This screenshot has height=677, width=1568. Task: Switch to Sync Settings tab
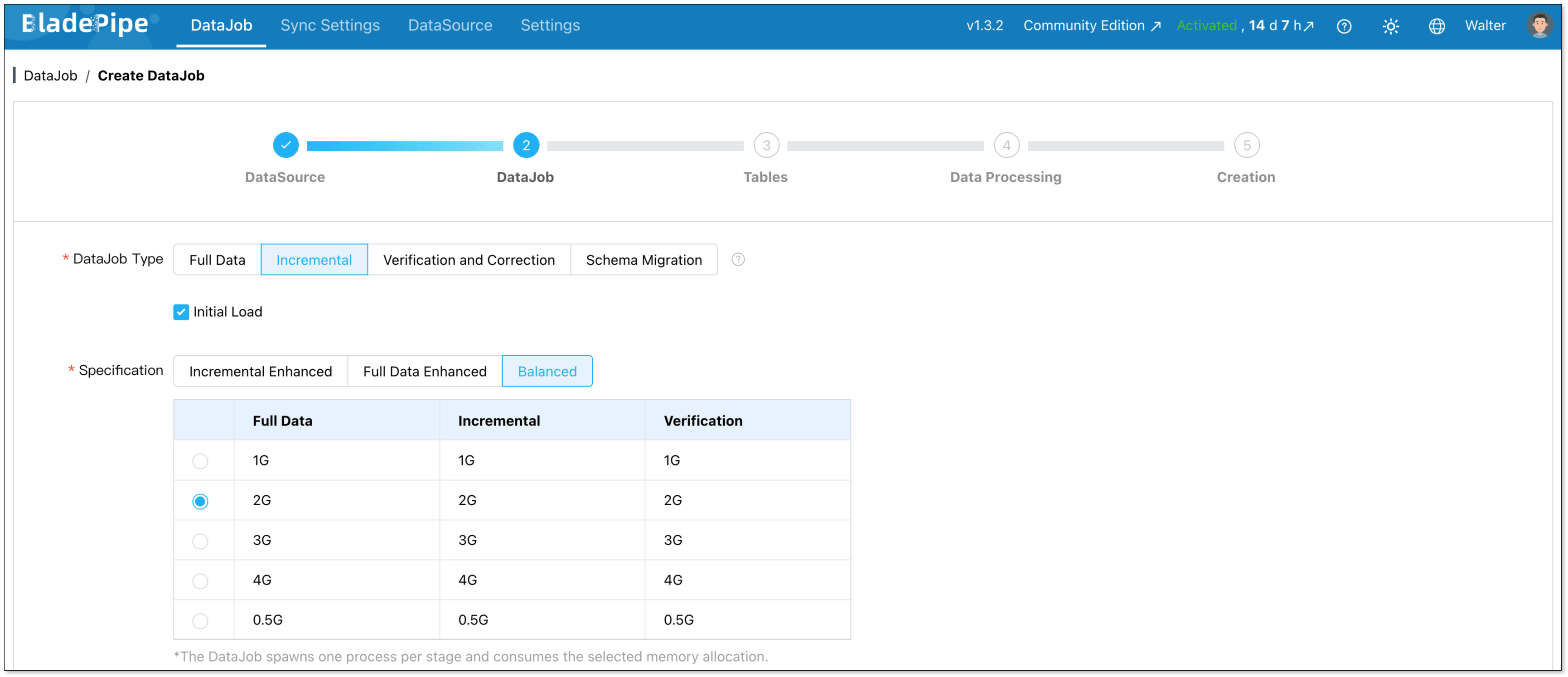pos(330,25)
